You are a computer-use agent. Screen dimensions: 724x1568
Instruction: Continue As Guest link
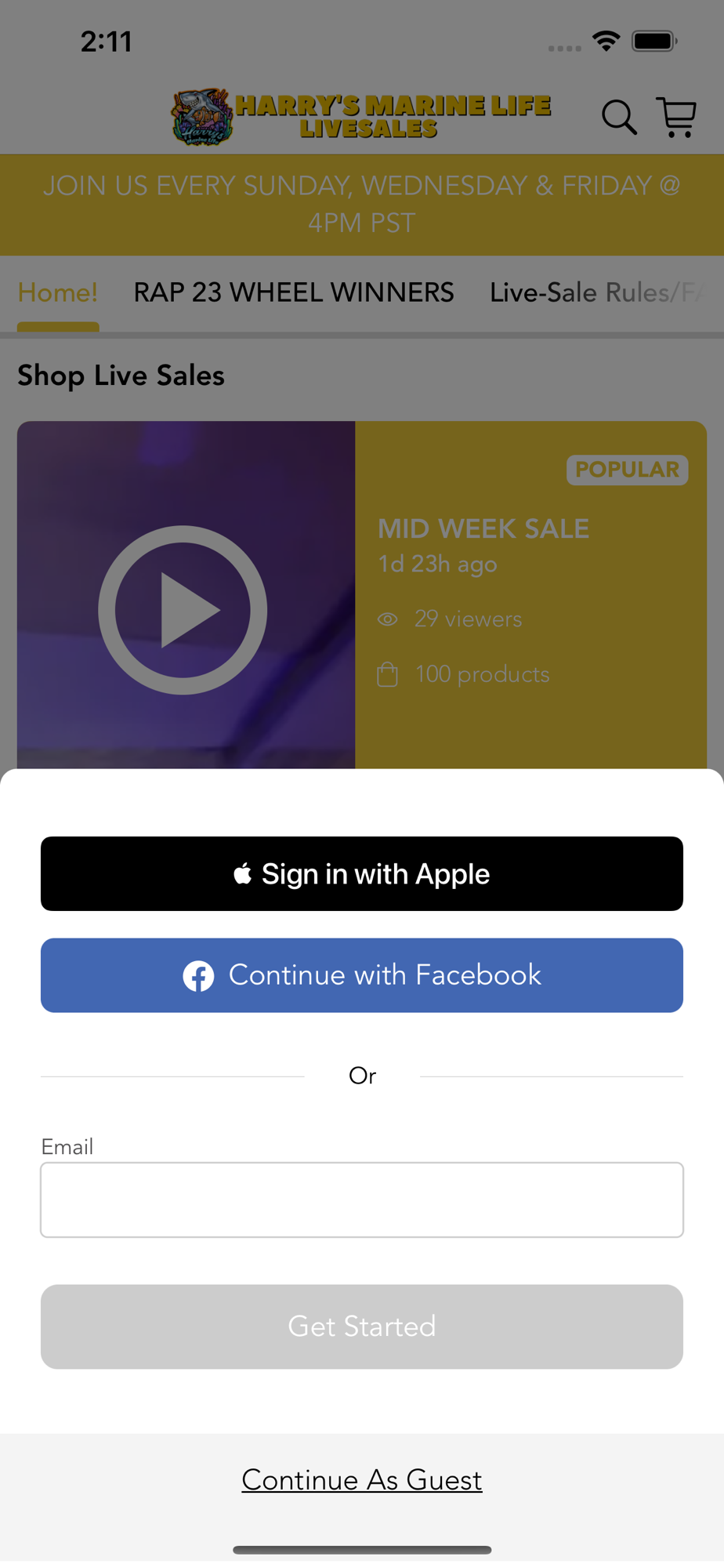click(x=362, y=1480)
